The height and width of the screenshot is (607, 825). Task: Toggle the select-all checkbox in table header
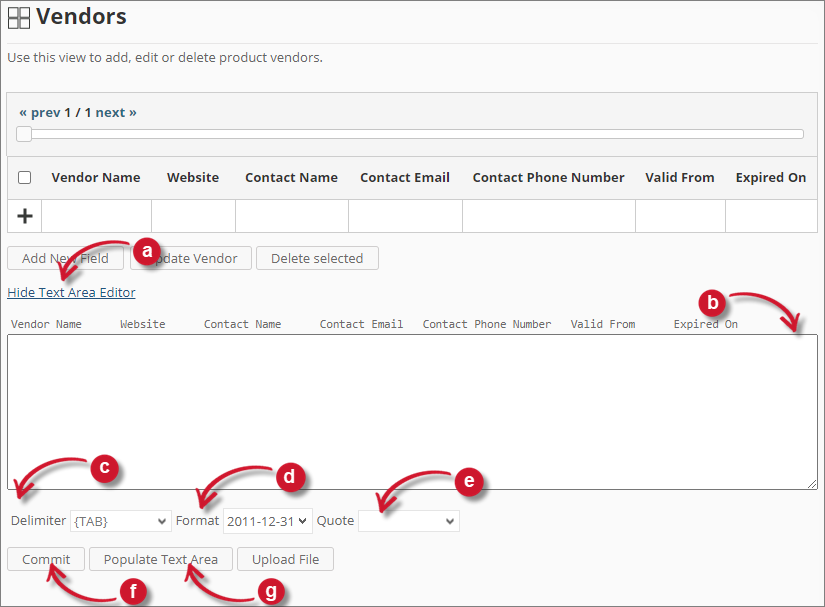pyautogui.click(x=25, y=178)
